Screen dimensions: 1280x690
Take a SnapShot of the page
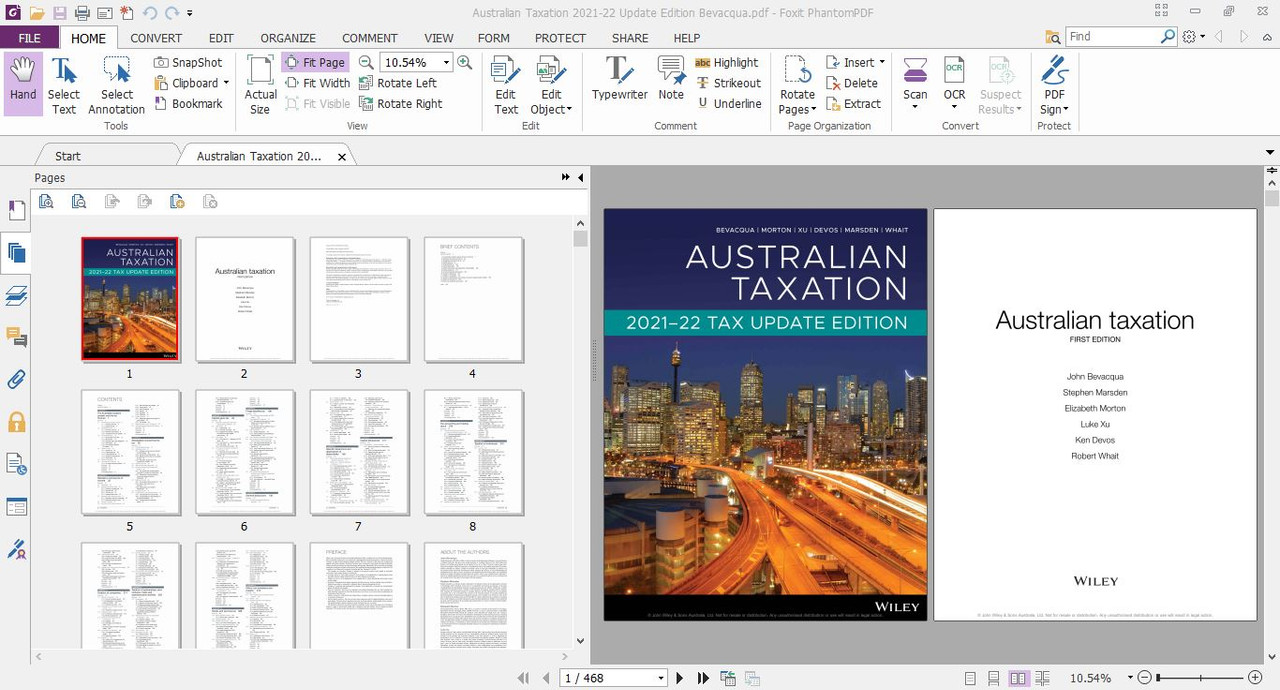(x=189, y=62)
